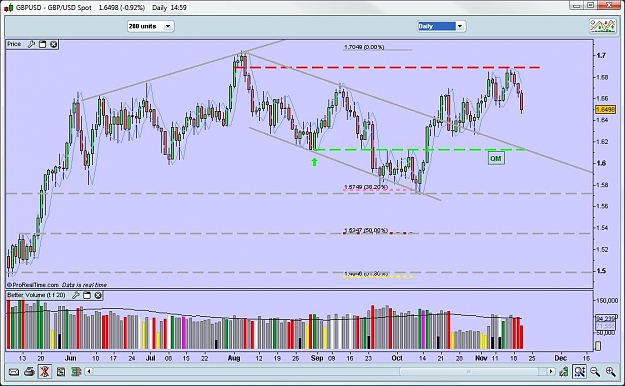Click the Better Volume panel title
The height and width of the screenshot is (386, 625).
pos(36,295)
